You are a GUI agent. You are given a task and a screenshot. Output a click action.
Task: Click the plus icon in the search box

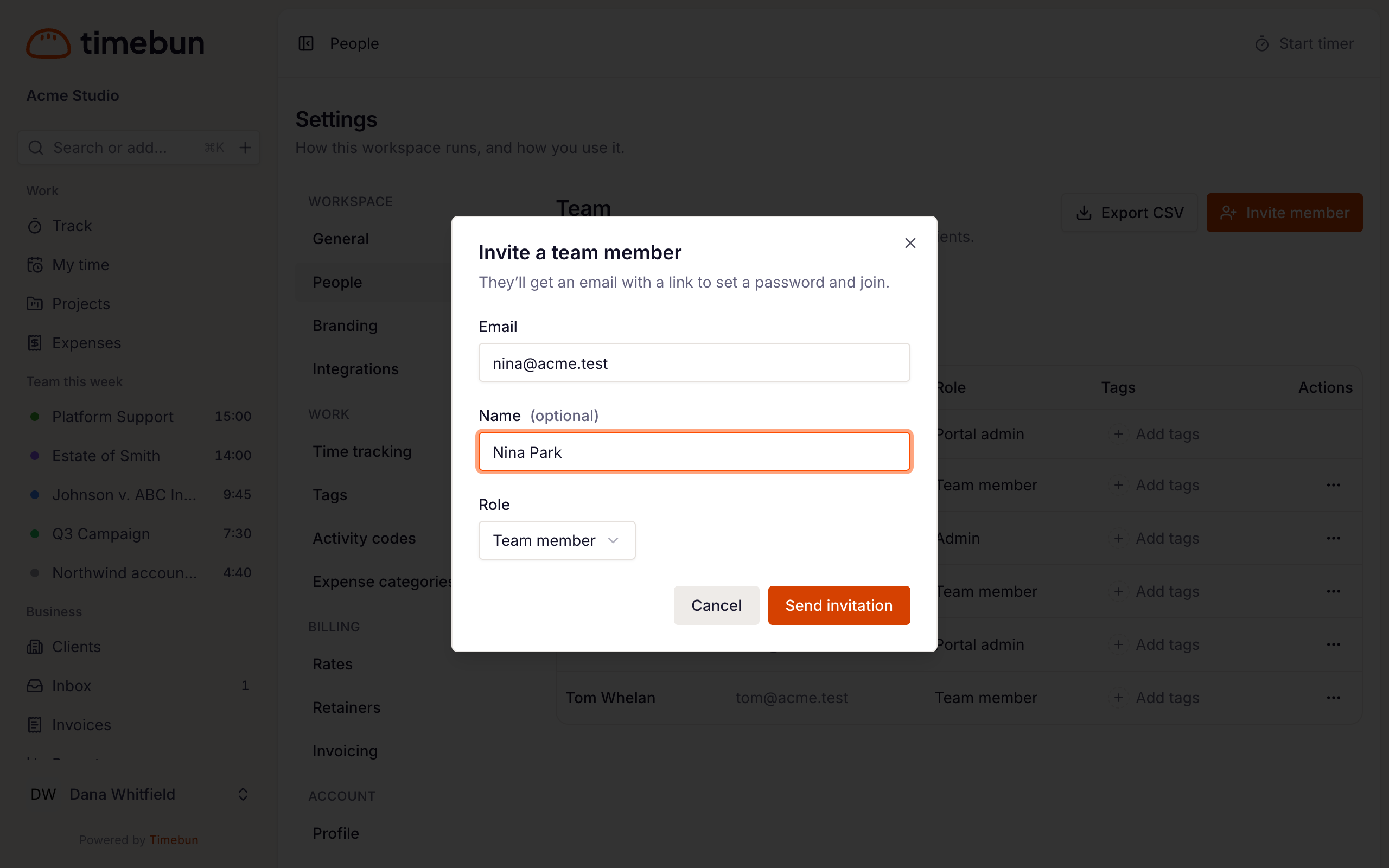[245, 148]
